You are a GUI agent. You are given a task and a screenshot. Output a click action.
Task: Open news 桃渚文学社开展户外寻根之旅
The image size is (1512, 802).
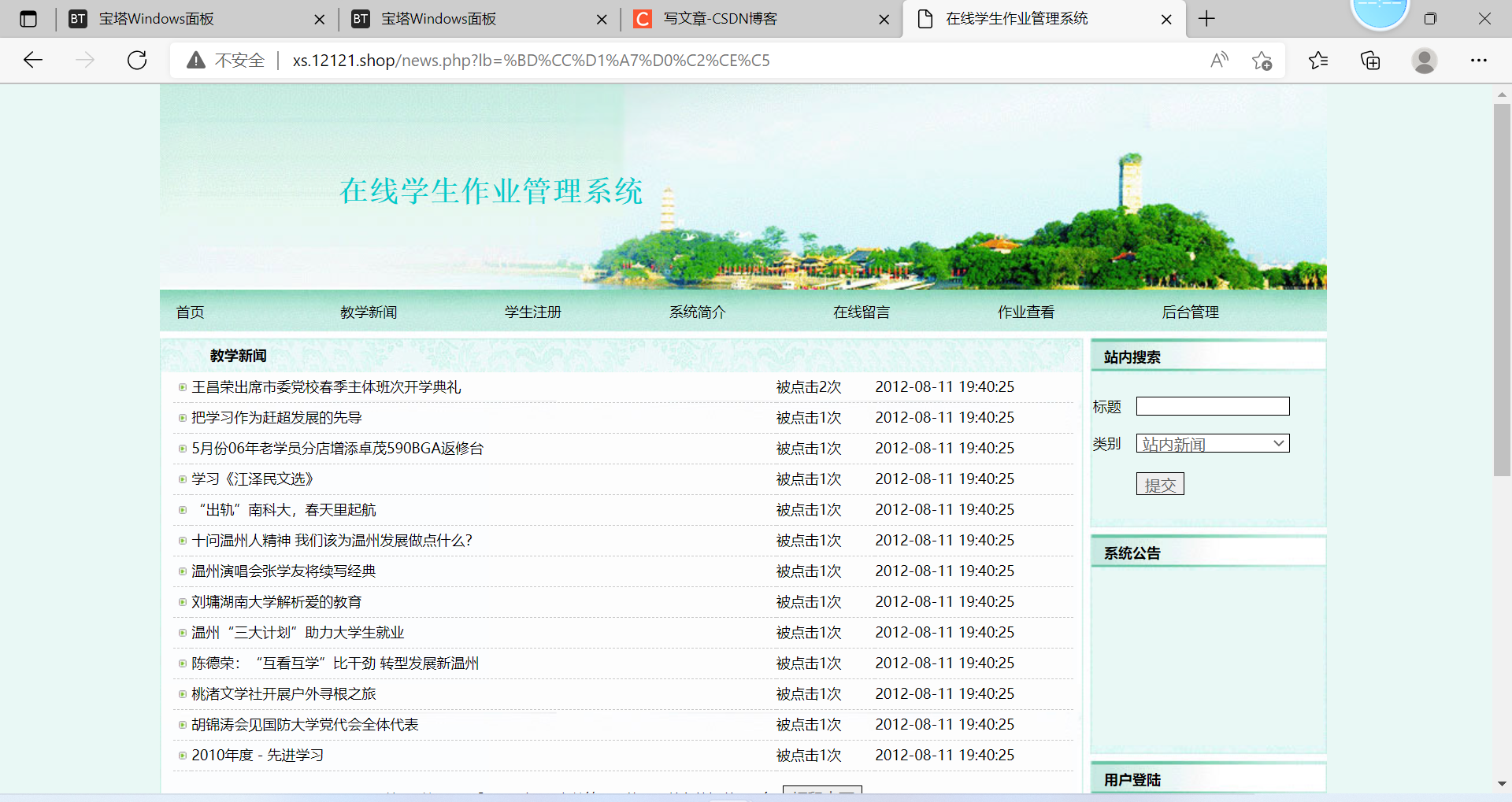(283, 694)
